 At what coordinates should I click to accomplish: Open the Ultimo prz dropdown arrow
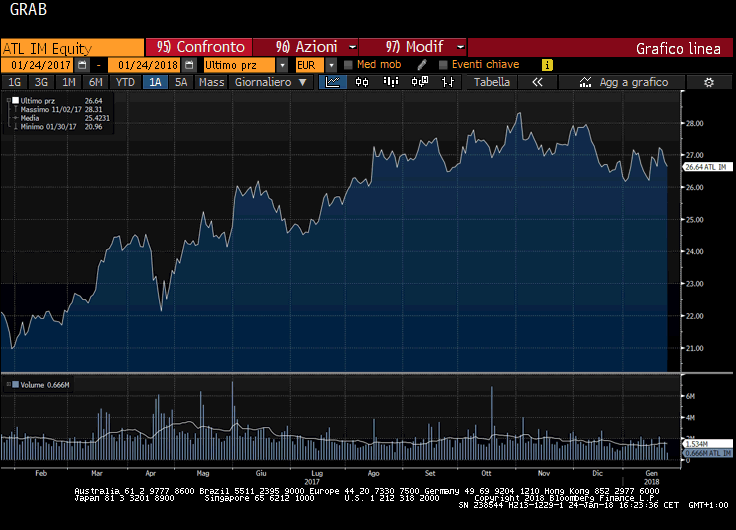click(282, 65)
